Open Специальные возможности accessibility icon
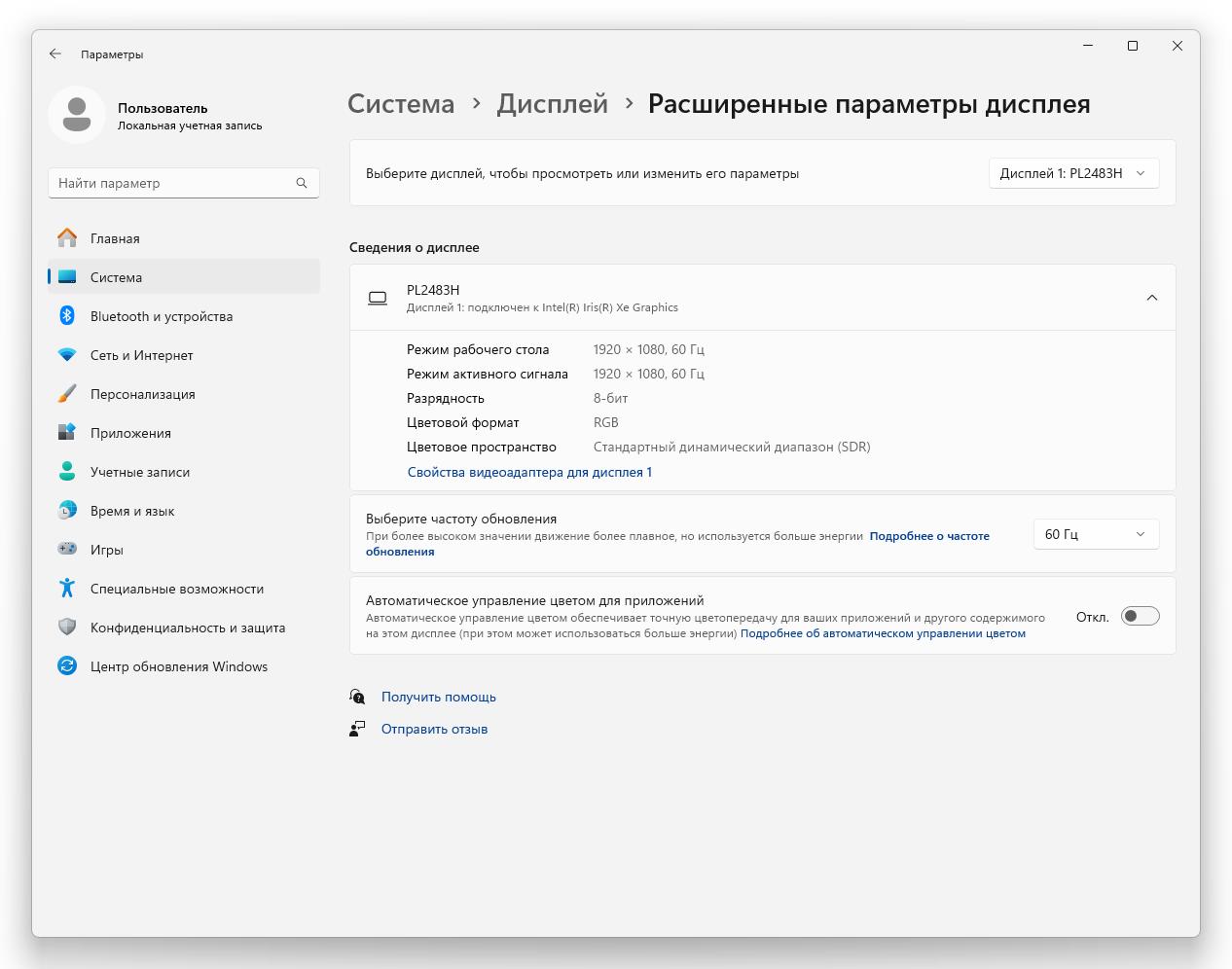The width and height of the screenshot is (1232, 969). [67, 588]
